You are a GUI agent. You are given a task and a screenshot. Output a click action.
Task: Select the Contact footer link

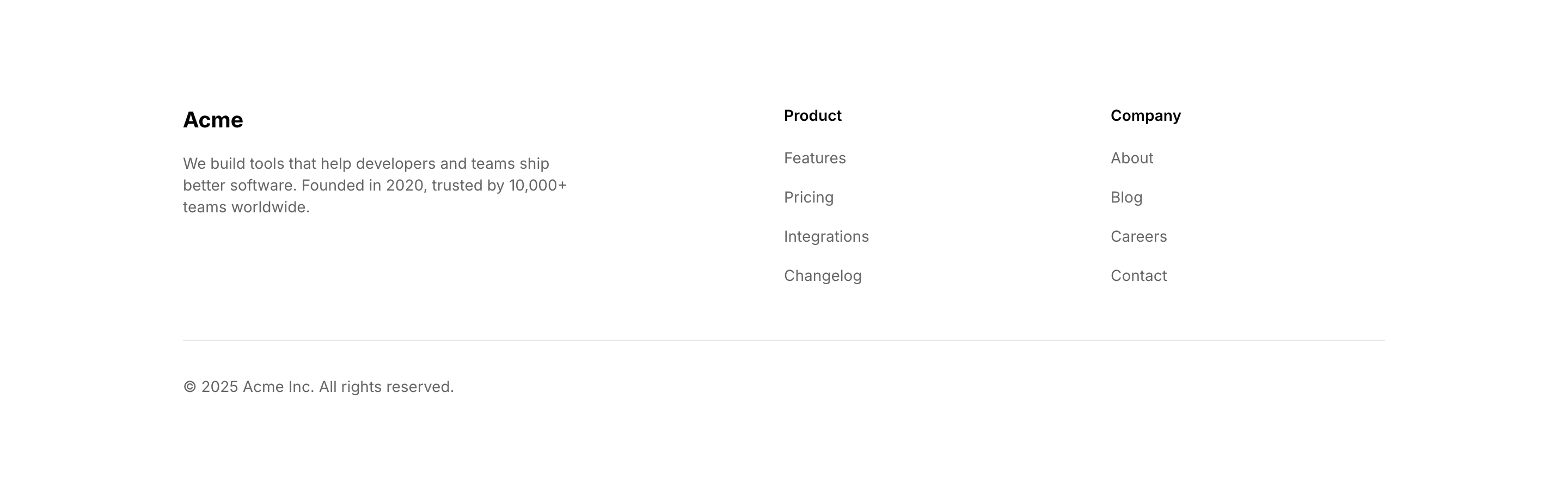(x=1138, y=276)
